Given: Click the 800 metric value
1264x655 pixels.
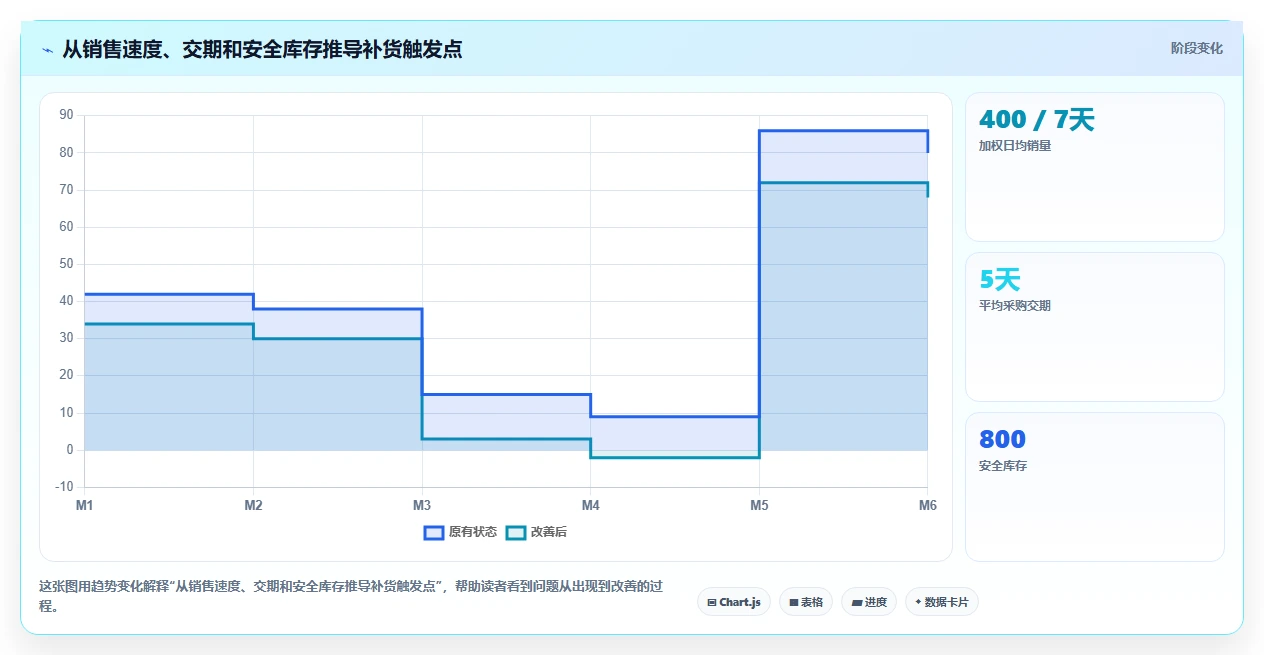Looking at the screenshot, I should [1002, 440].
